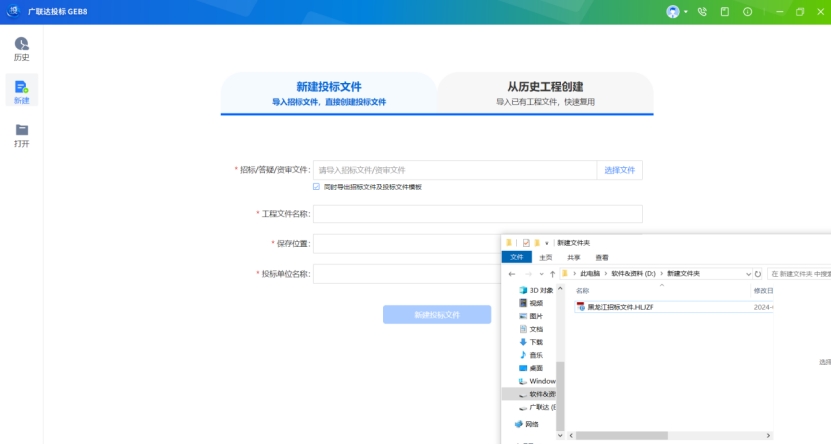Expand the dropdown arrow next to user avatar
The image size is (831, 445).
pyautogui.click(x=686, y=12)
